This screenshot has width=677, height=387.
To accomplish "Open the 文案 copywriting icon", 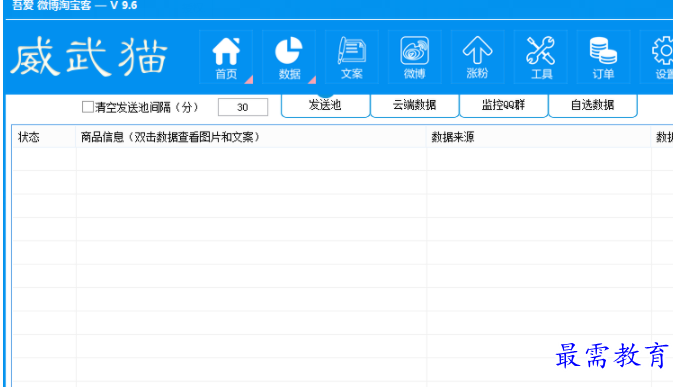I will pyautogui.click(x=352, y=57).
